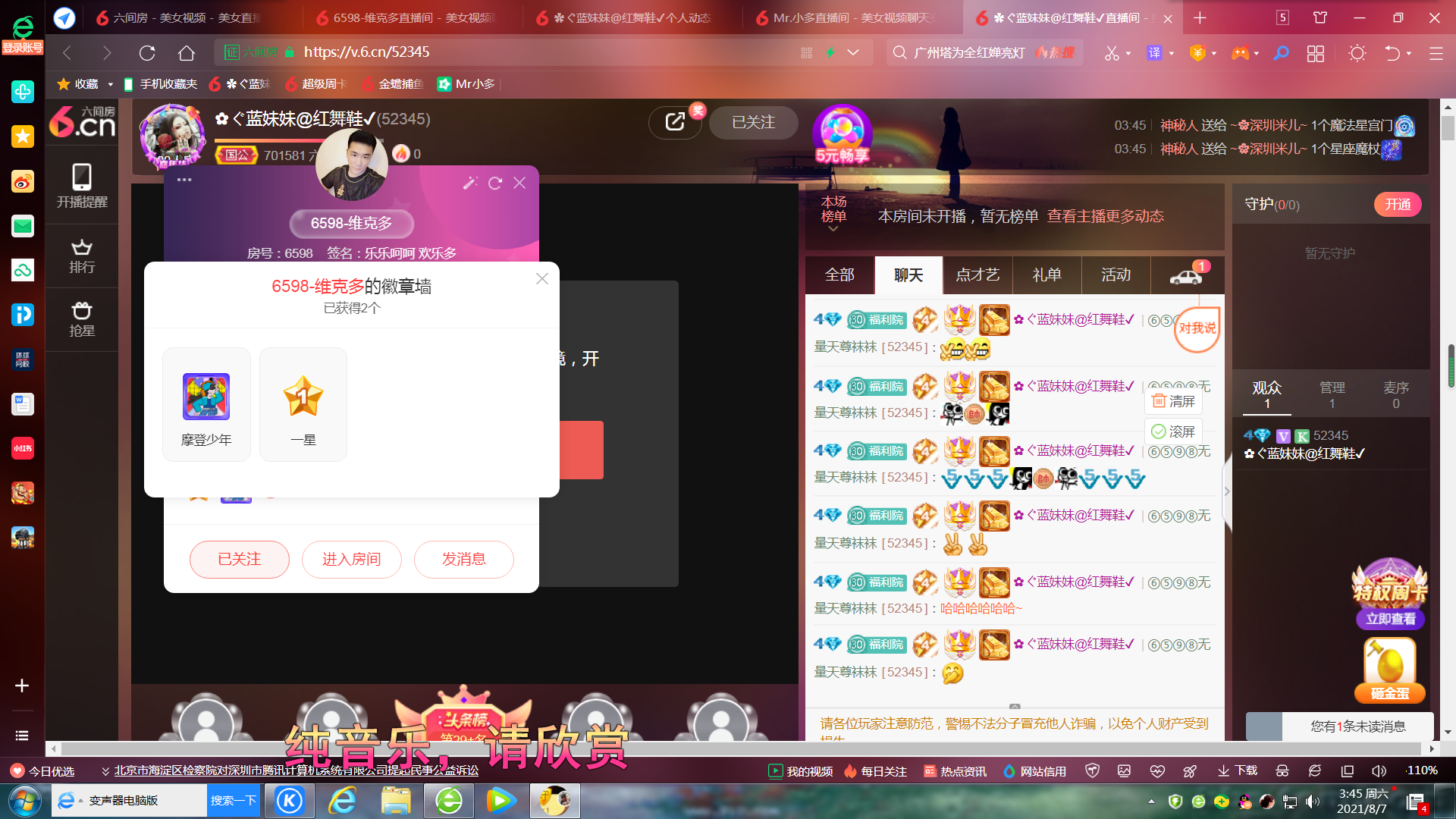Switch to 礼单 tab

[x=1046, y=275]
